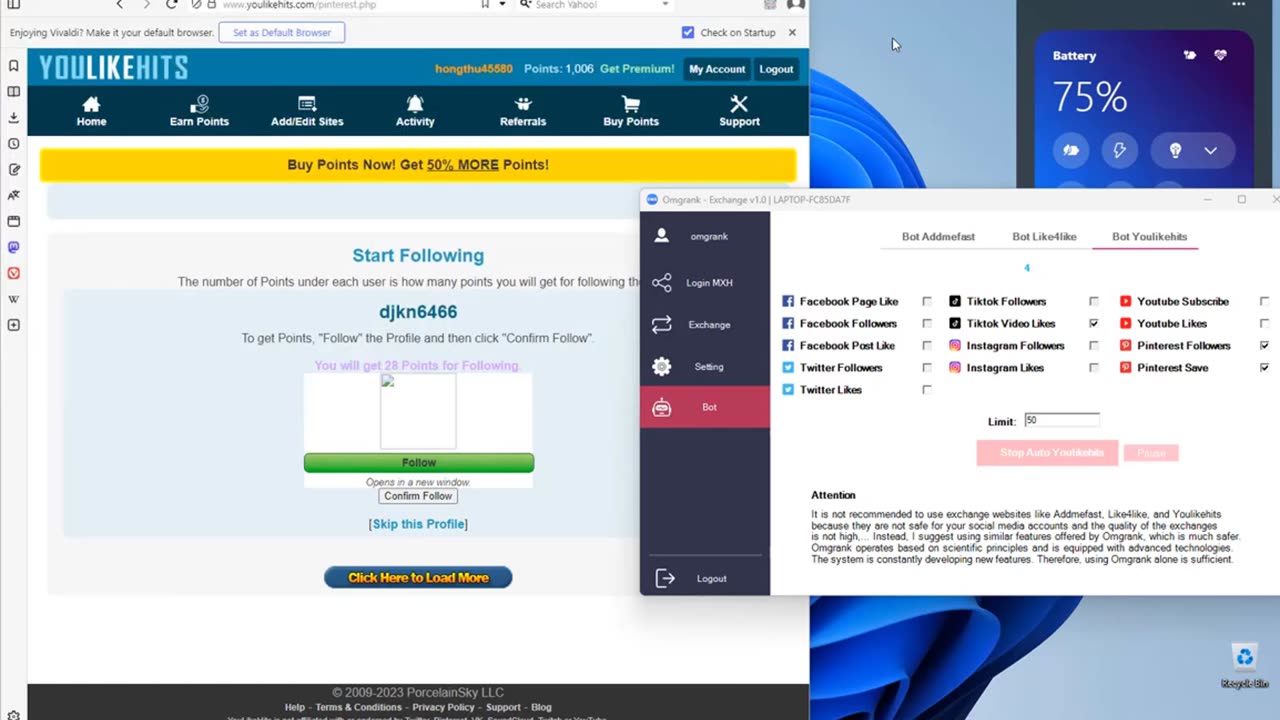Enable Instagram Followers checkbox
1280x720 pixels.
click(x=1094, y=345)
